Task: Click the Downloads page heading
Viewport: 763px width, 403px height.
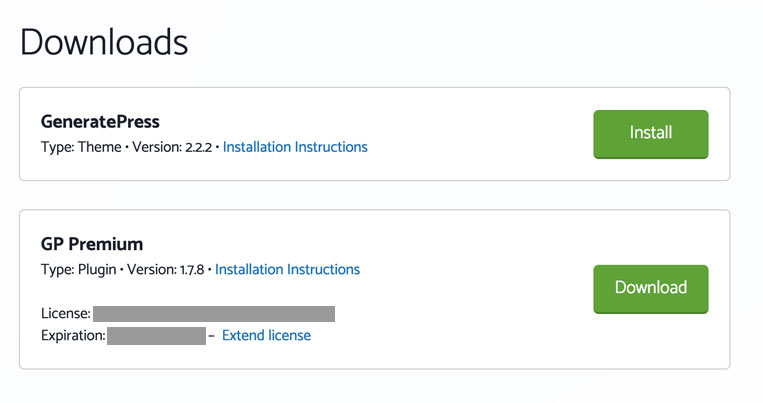Action: coord(104,42)
